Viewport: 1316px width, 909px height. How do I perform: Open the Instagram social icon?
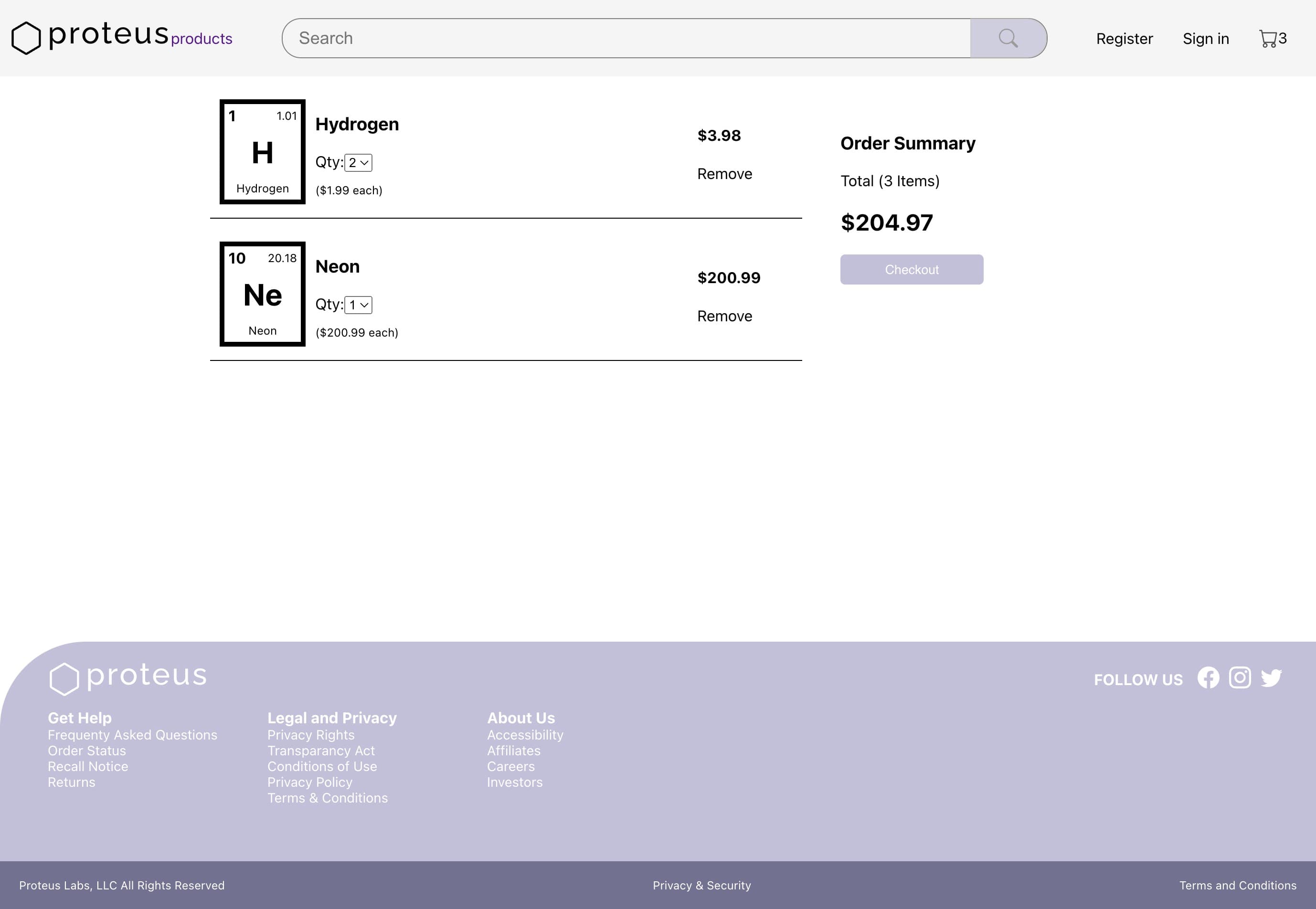pos(1240,678)
